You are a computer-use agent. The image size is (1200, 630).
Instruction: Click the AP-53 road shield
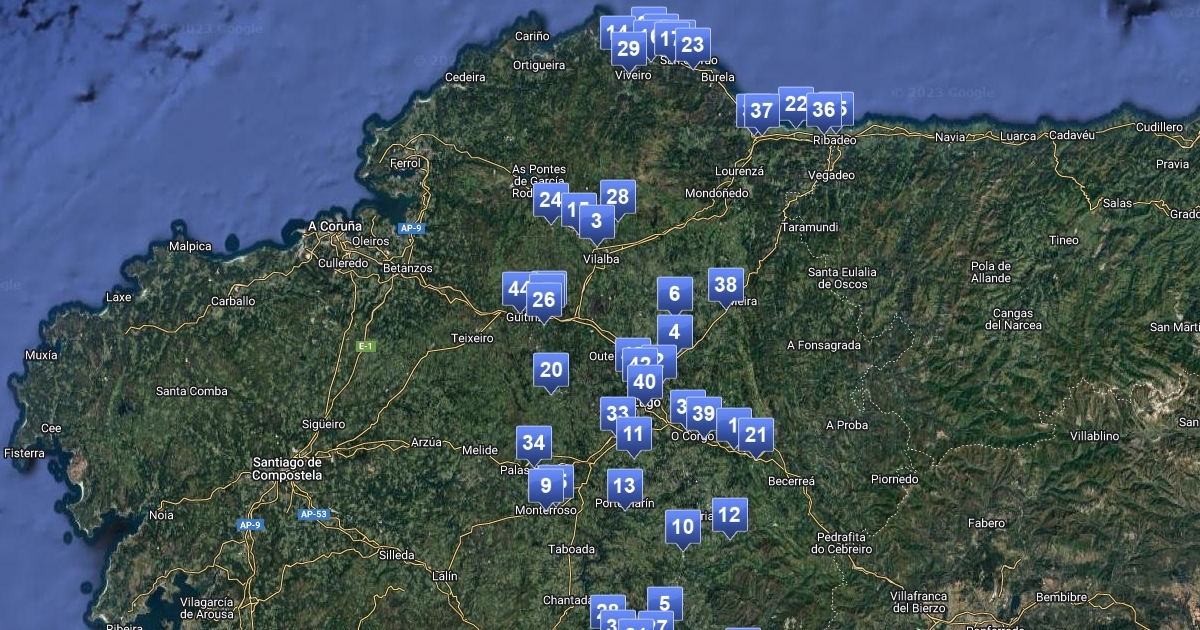pos(313,514)
